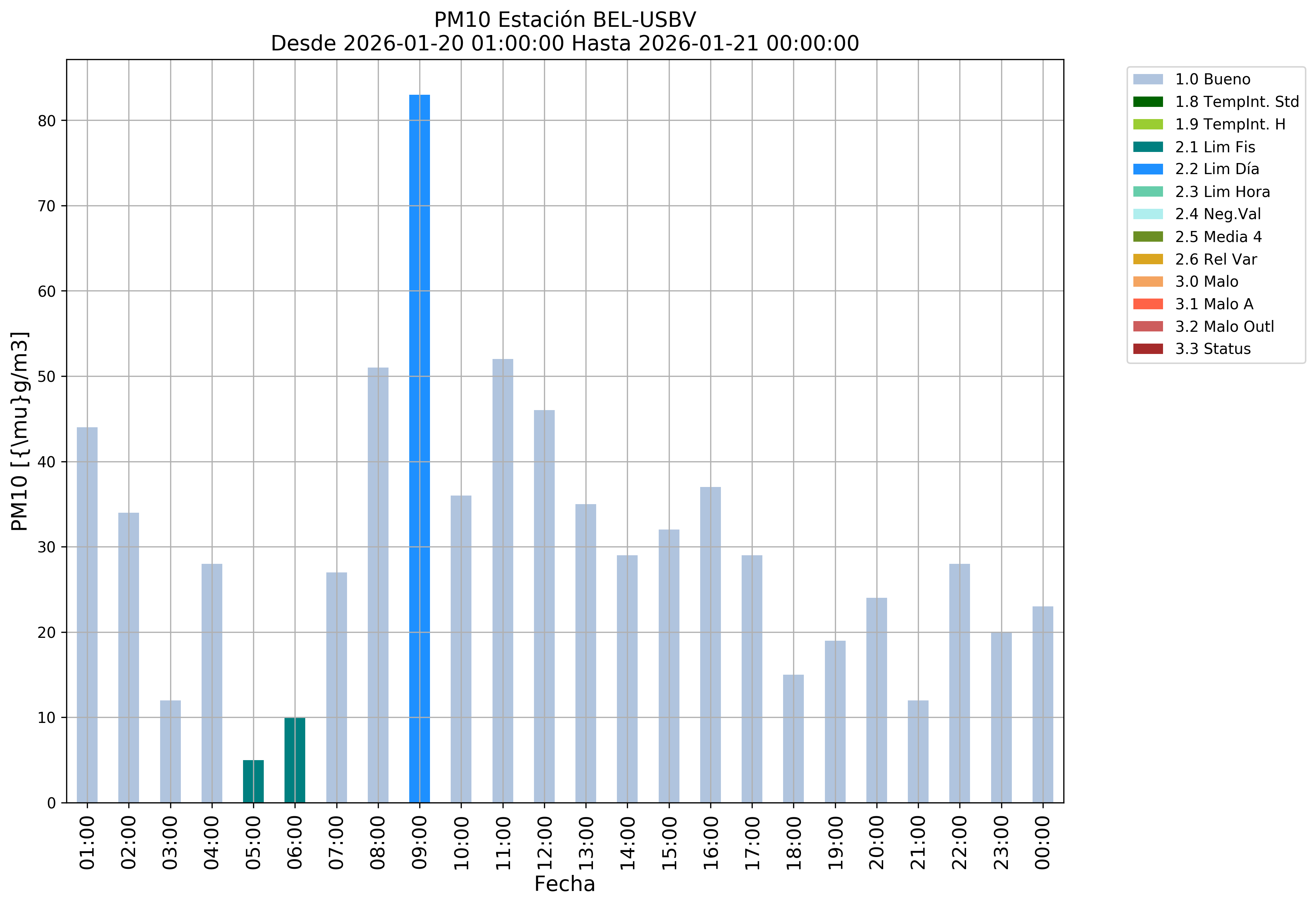Click the 16:00 x-axis tick label
Viewport: 1316px width, 906px height.
click(x=711, y=843)
